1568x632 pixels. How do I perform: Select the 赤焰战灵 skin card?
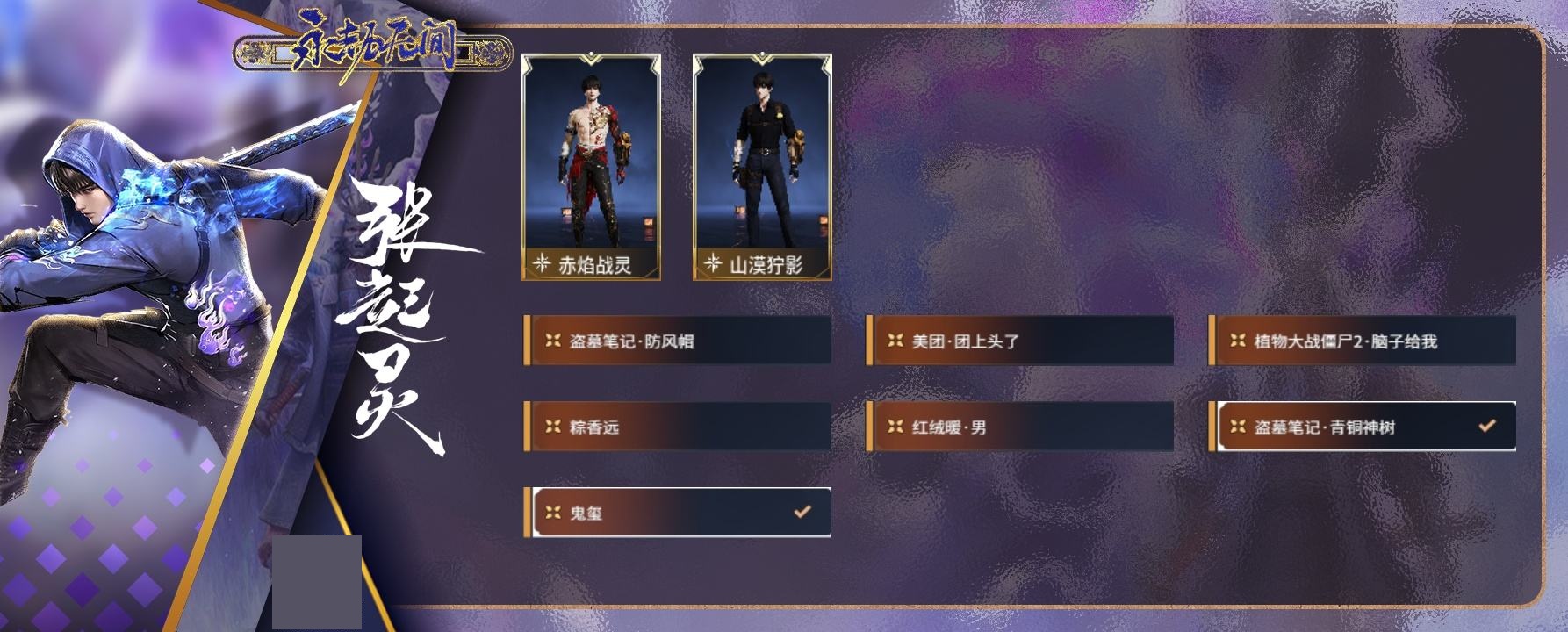[x=592, y=168]
